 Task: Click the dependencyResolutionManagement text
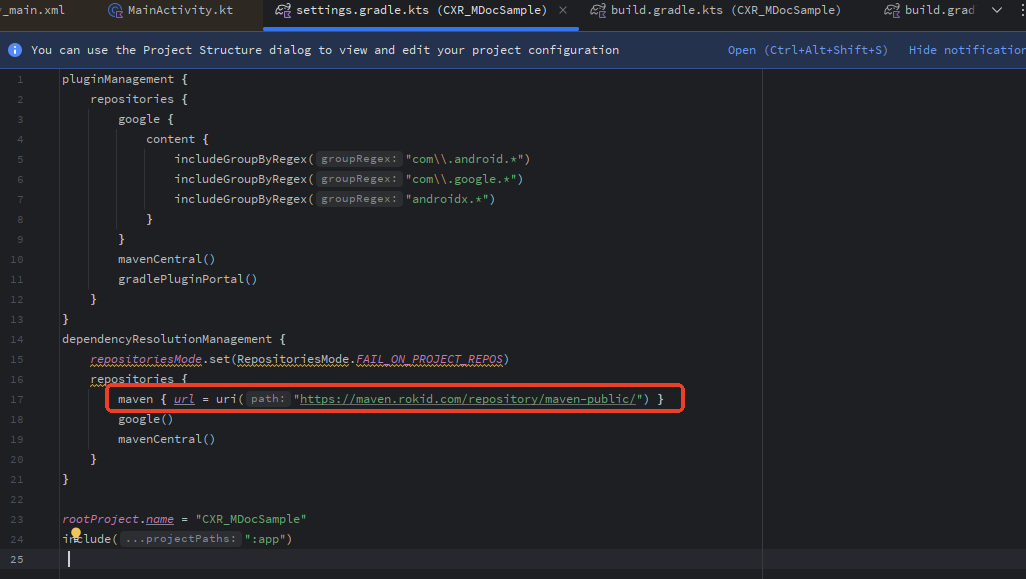point(167,340)
